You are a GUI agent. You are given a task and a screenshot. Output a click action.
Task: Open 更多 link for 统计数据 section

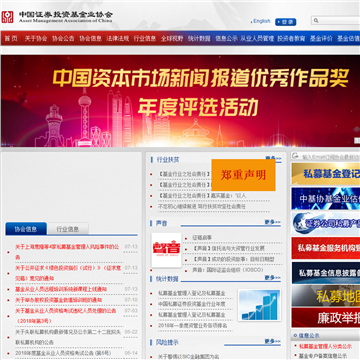(273, 277)
